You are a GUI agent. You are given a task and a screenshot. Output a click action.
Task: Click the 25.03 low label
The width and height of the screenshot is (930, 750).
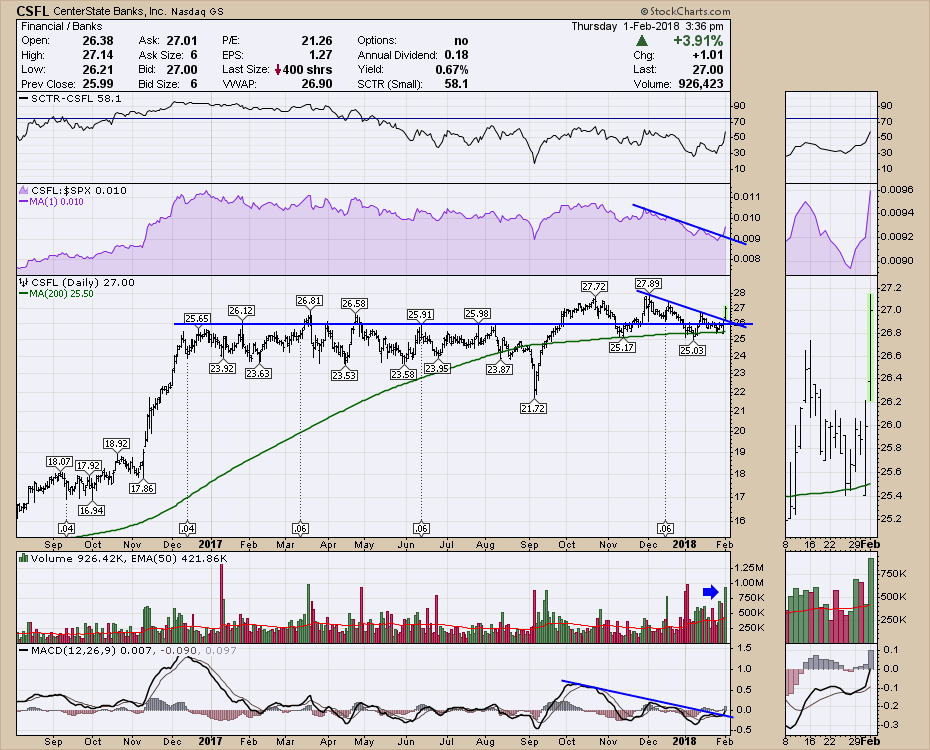click(692, 350)
